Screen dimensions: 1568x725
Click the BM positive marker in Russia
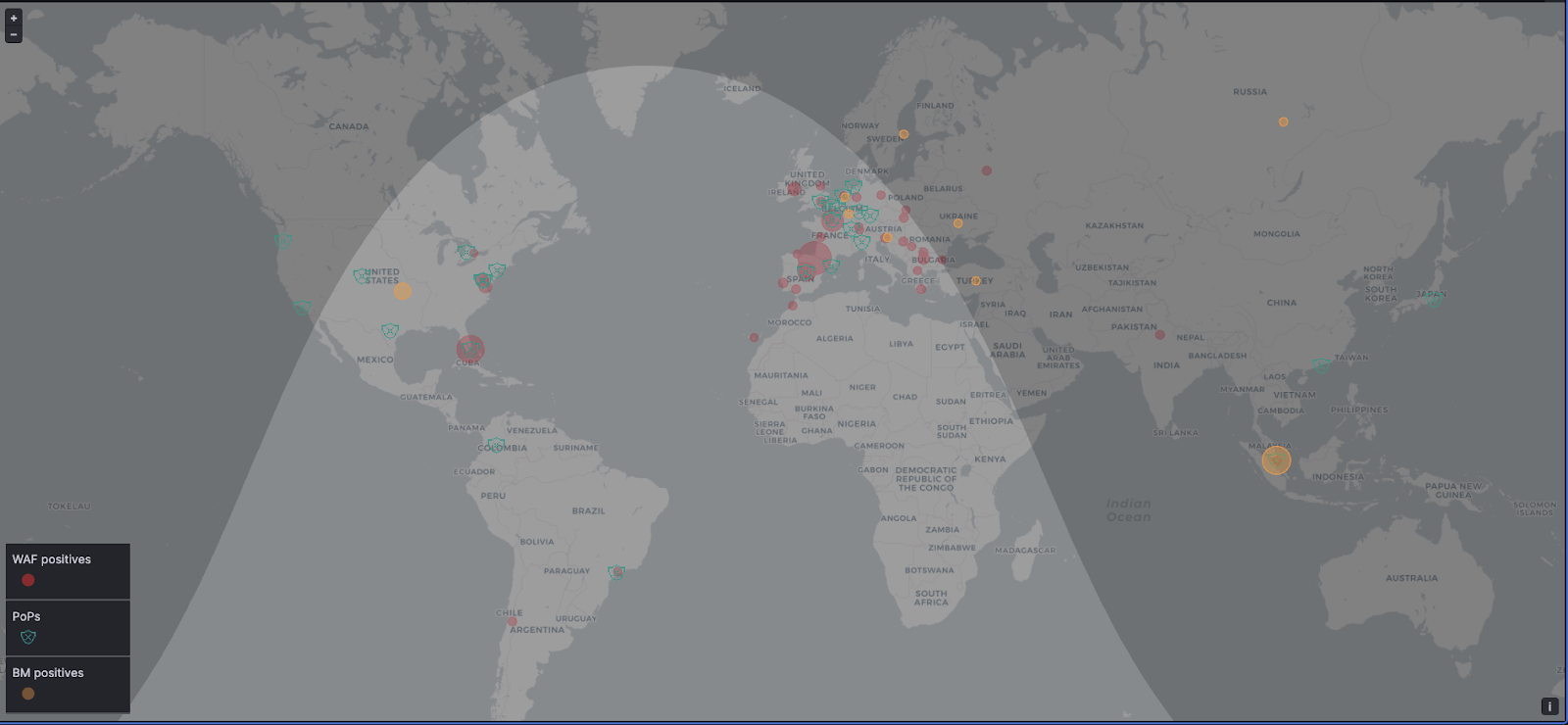point(1283,122)
